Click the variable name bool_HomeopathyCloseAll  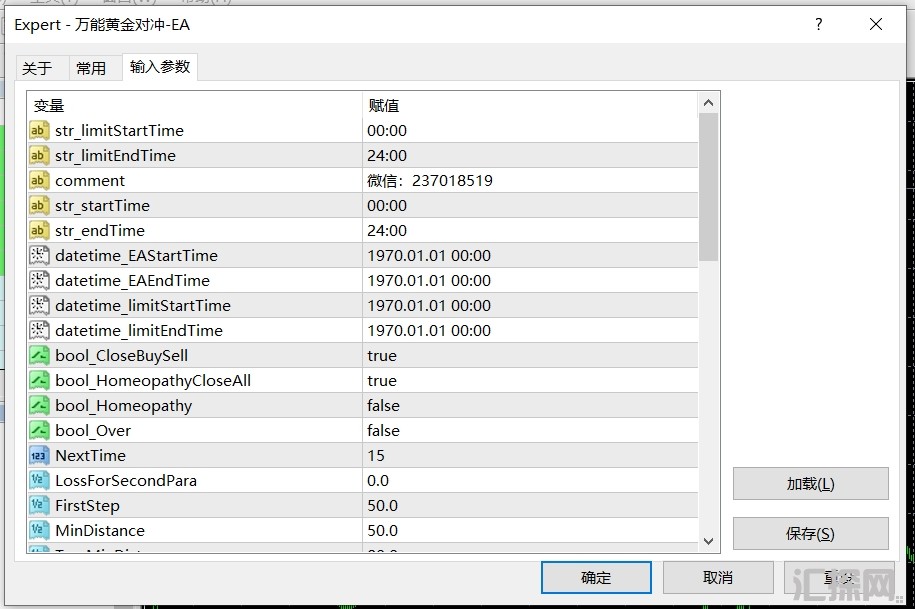(x=153, y=381)
